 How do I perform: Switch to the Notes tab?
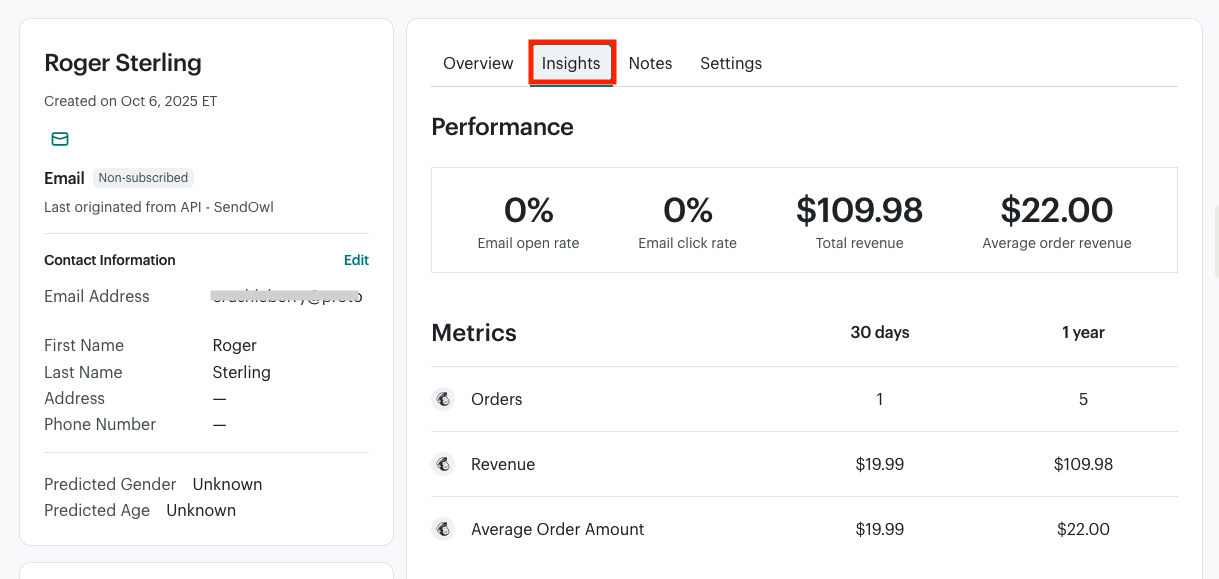[x=650, y=63]
